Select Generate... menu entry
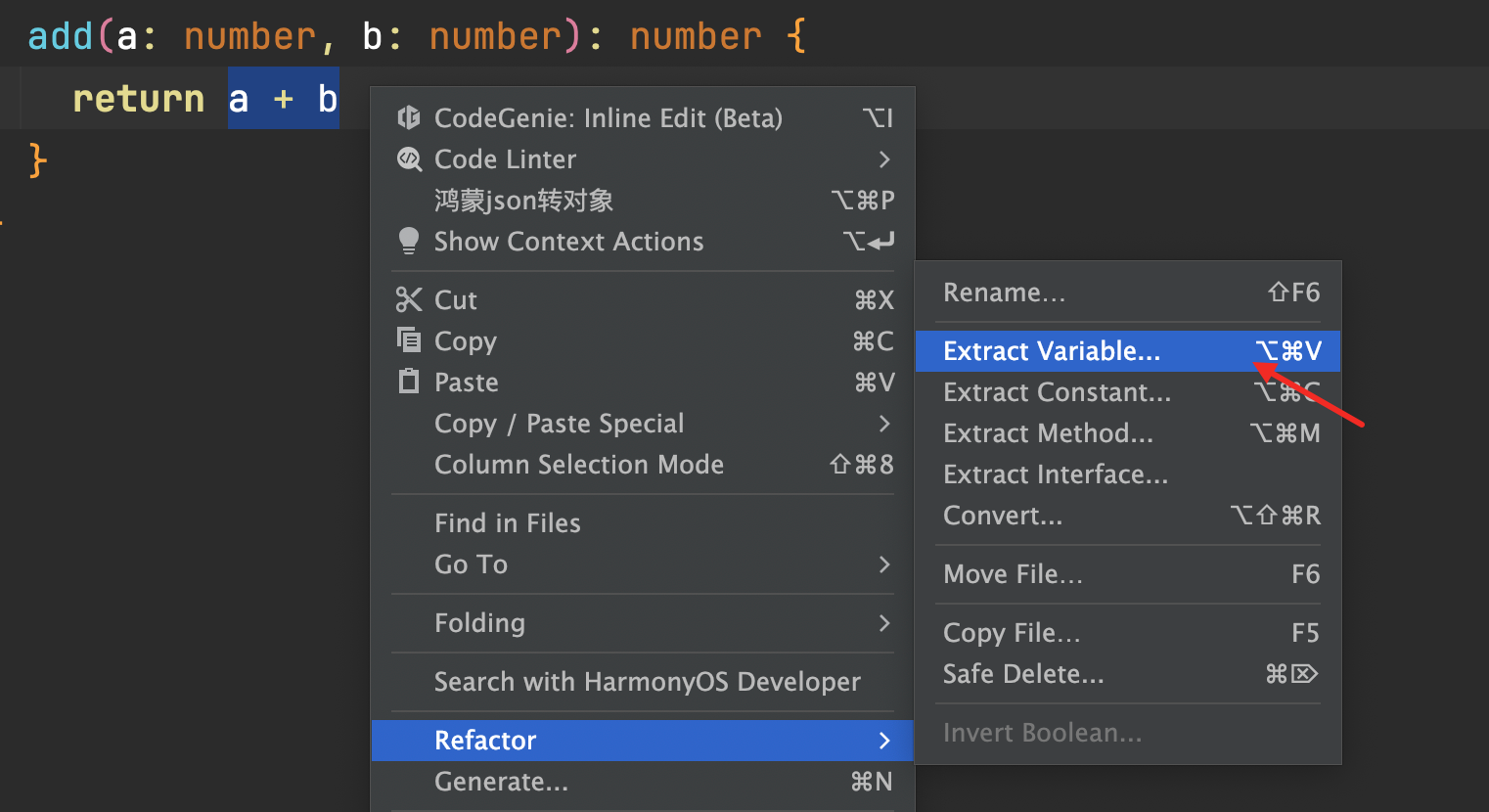 (501, 782)
